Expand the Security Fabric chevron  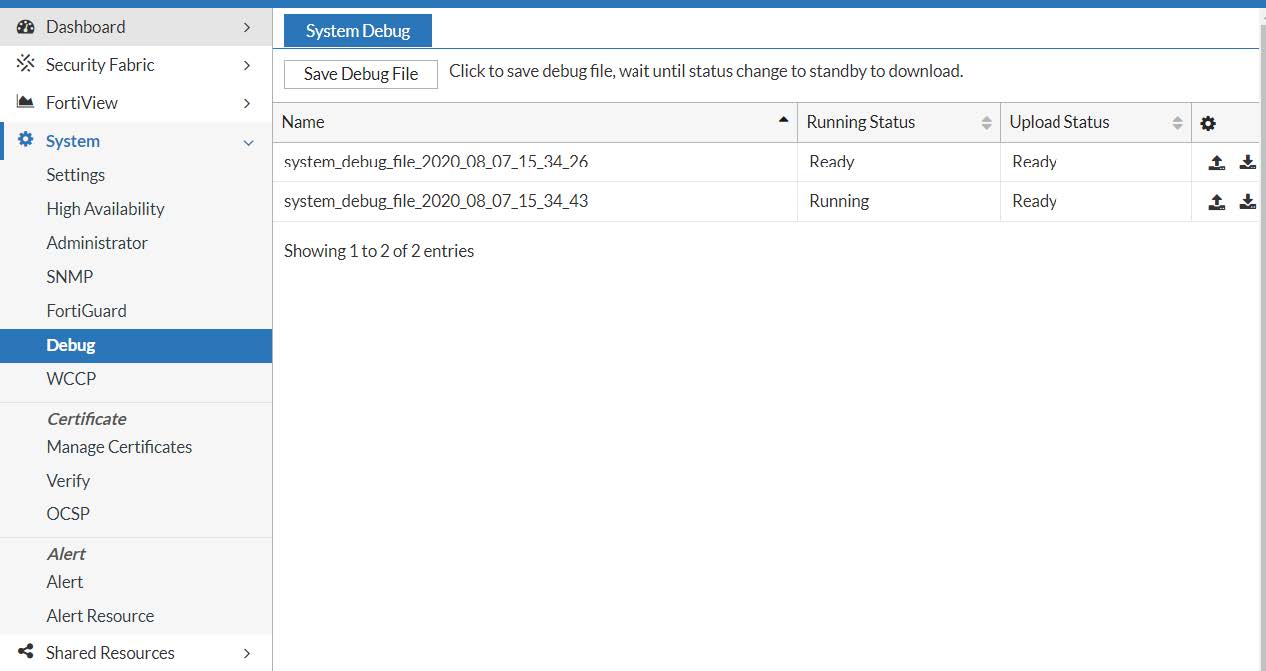pos(247,65)
